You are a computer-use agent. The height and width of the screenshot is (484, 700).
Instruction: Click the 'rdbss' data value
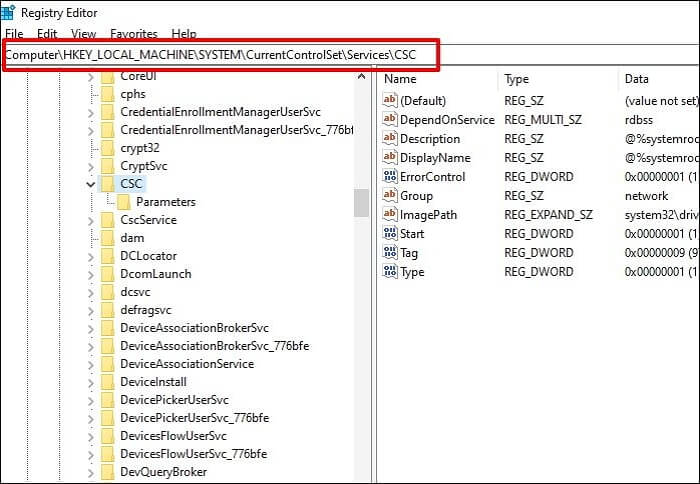coord(638,120)
